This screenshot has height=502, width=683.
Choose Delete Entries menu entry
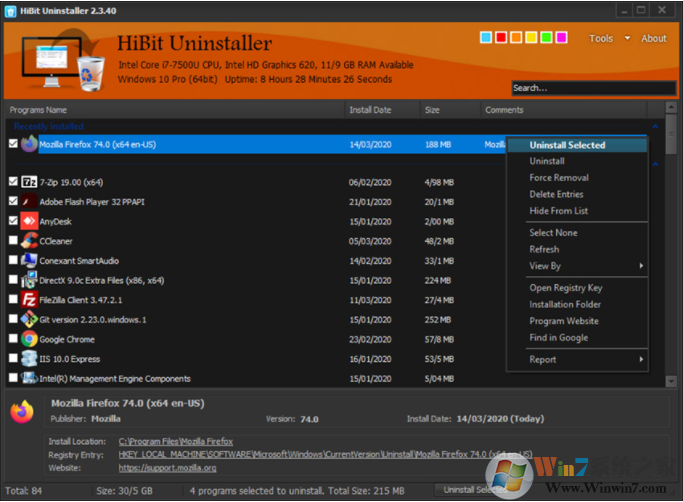(x=577, y=194)
